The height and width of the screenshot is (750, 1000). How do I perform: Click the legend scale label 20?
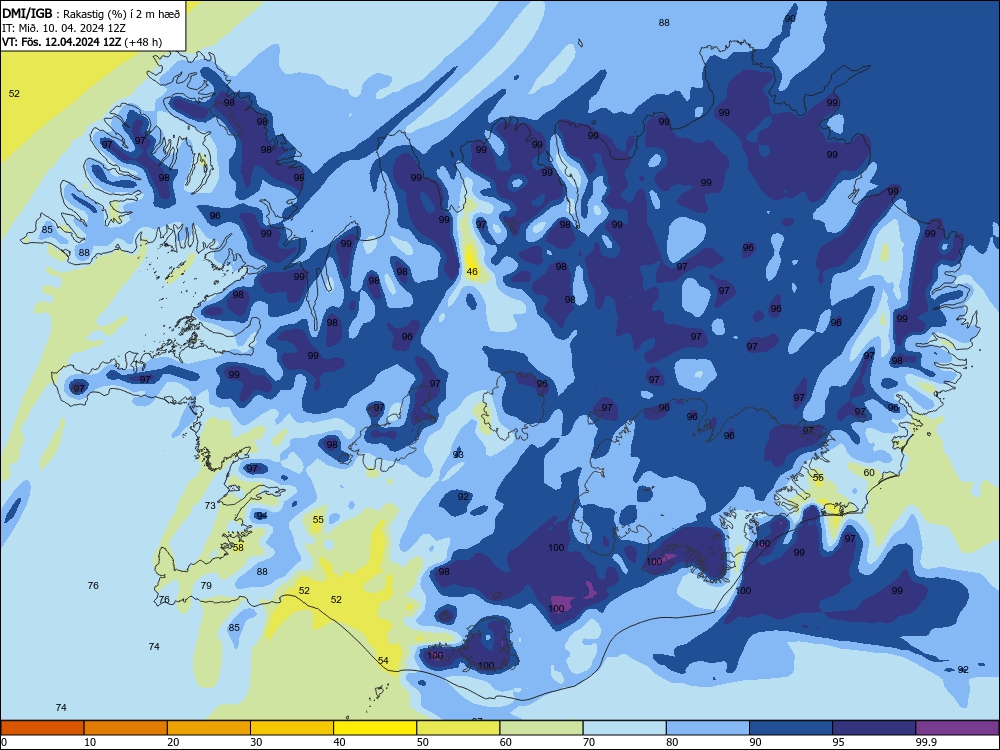pyautogui.click(x=173, y=742)
